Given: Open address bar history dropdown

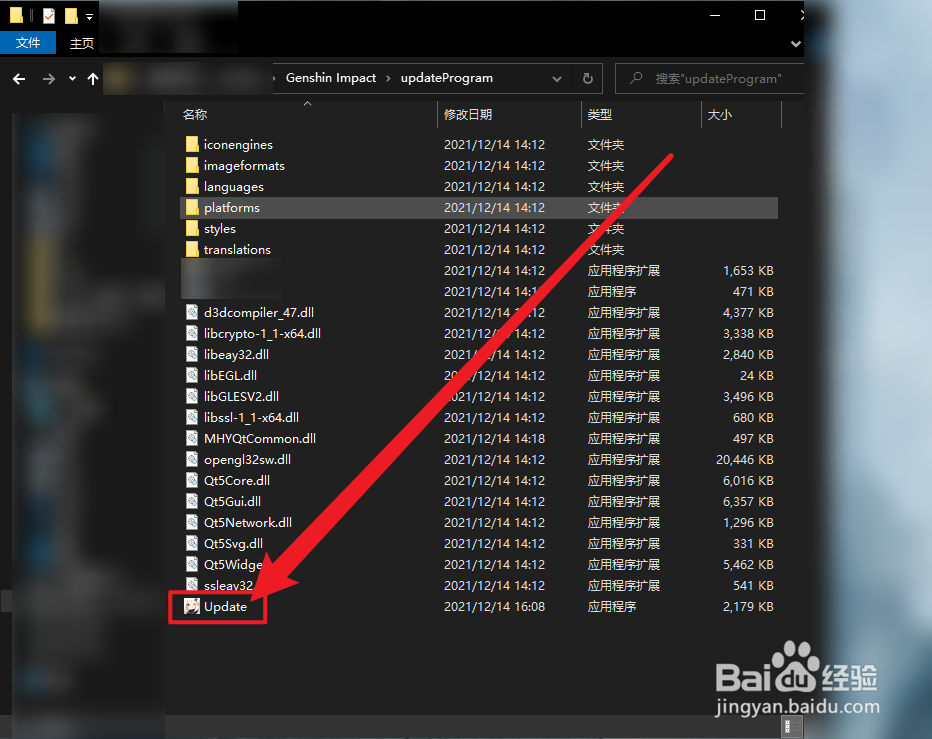Looking at the screenshot, I should [x=557, y=78].
